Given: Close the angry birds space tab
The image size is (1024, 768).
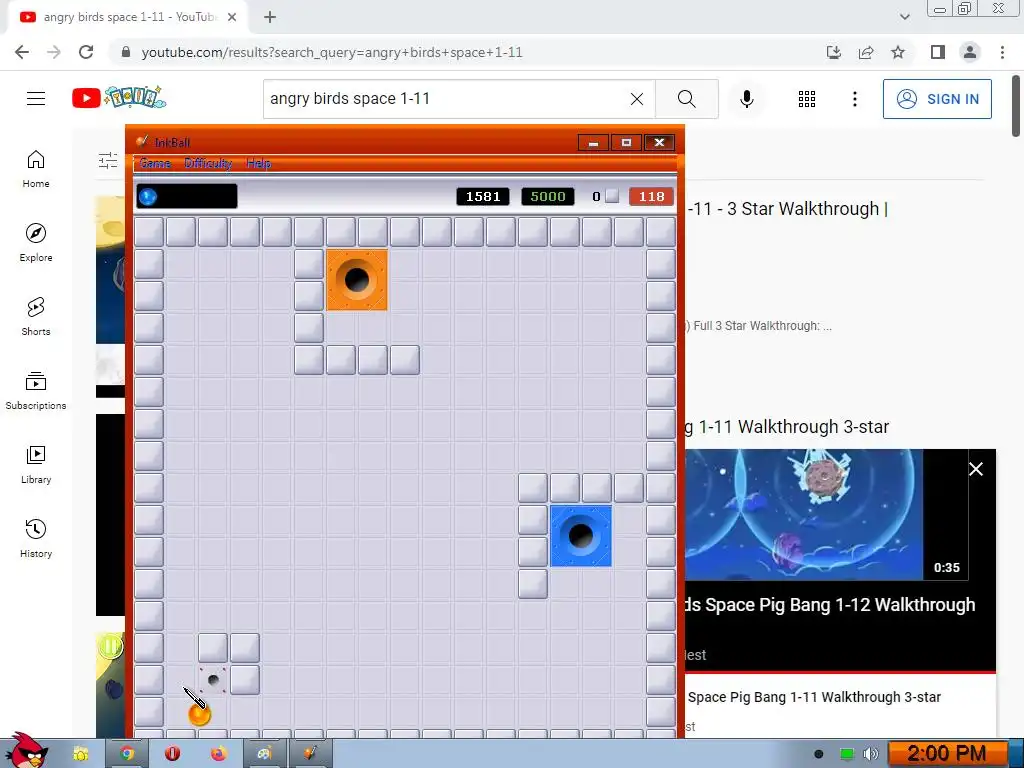Looking at the screenshot, I should coord(232,17).
